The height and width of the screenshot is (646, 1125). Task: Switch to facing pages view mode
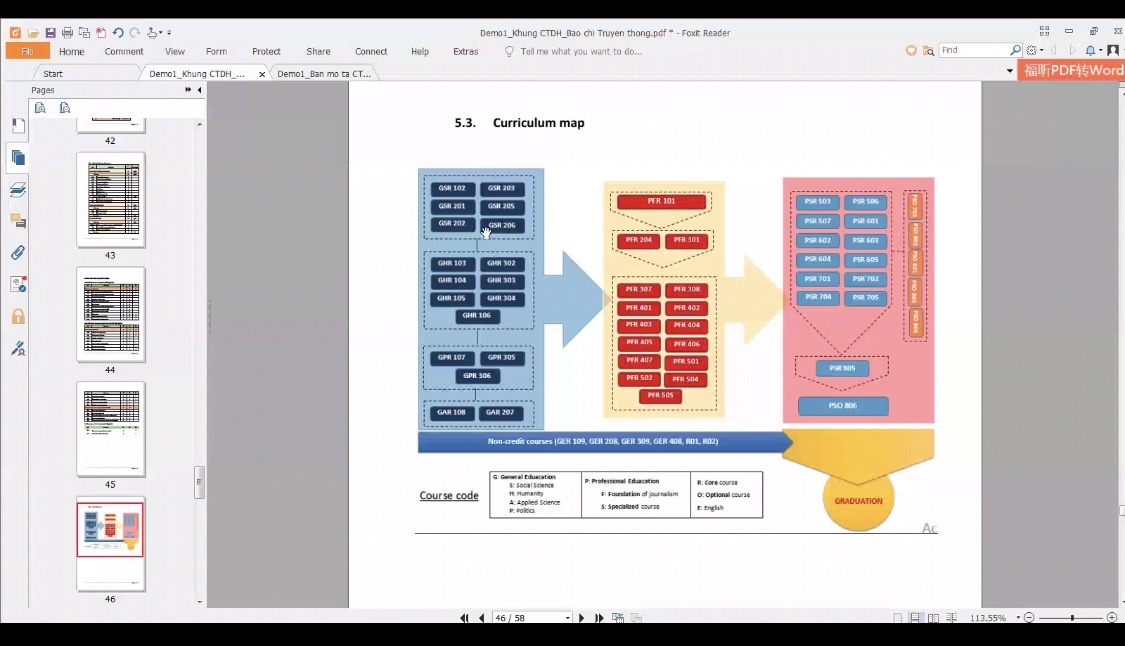tap(933, 618)
